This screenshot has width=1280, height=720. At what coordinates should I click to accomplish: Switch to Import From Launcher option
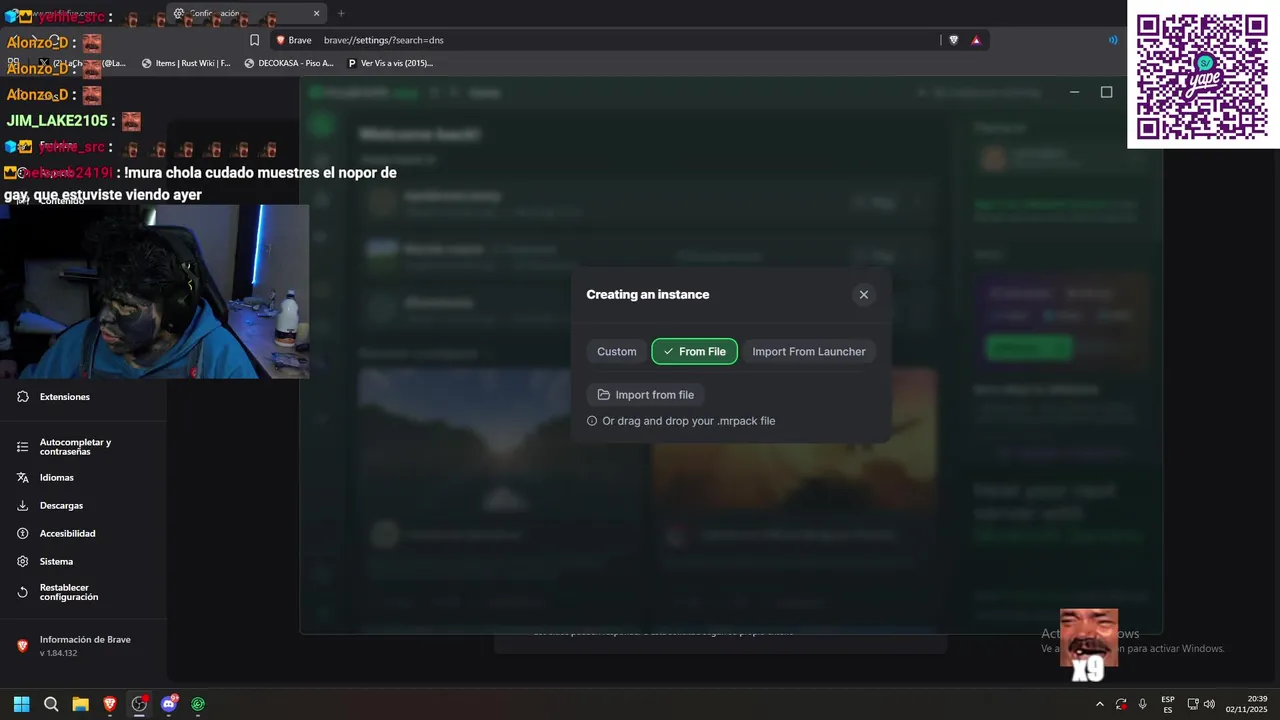[x=808, y=351]
